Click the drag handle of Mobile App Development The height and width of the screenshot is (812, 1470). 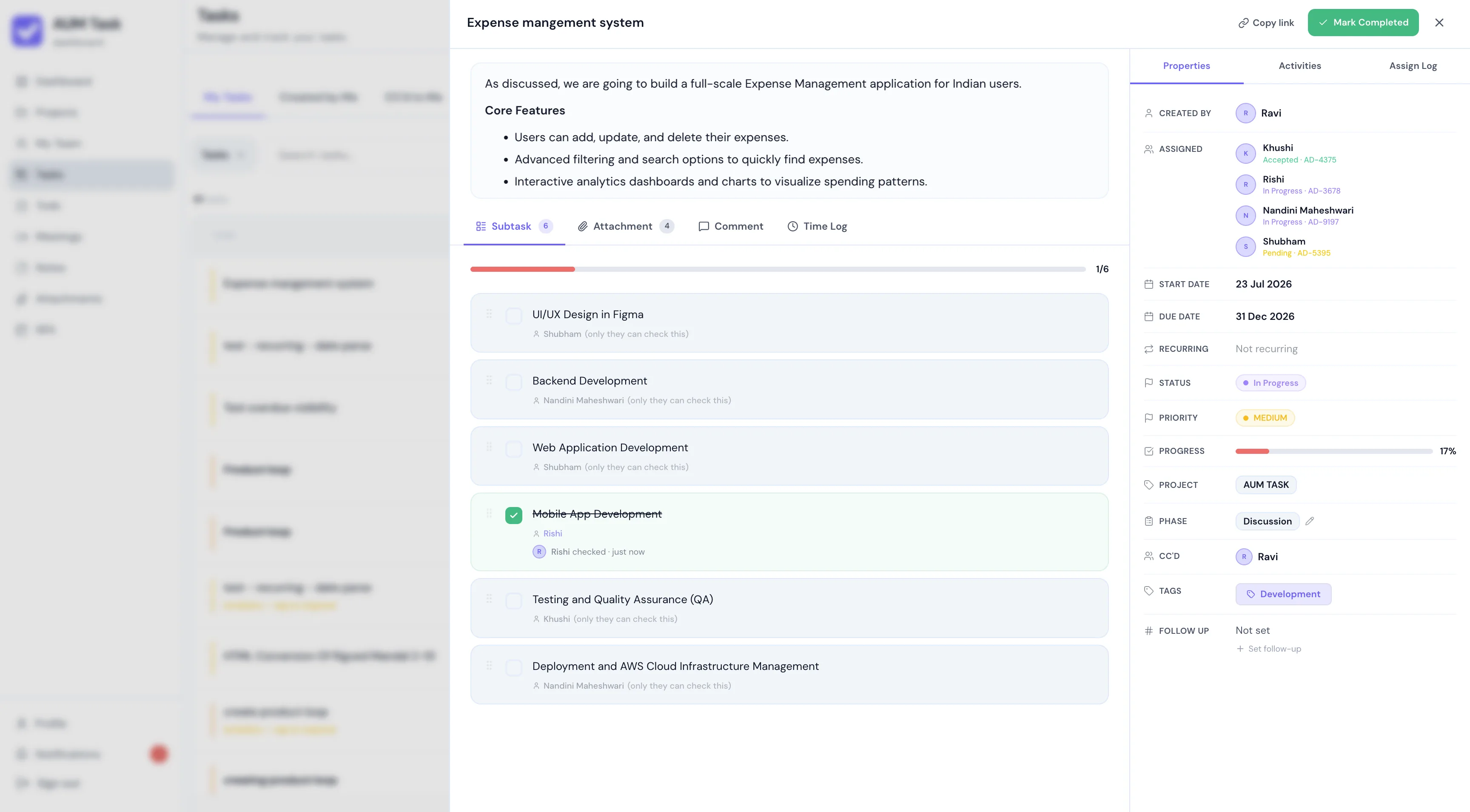(x=489, y=513)
